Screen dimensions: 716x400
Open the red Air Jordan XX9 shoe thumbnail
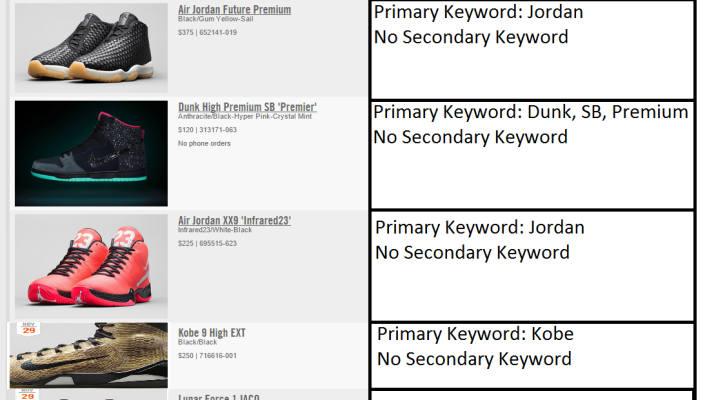[x=91, y=265]
